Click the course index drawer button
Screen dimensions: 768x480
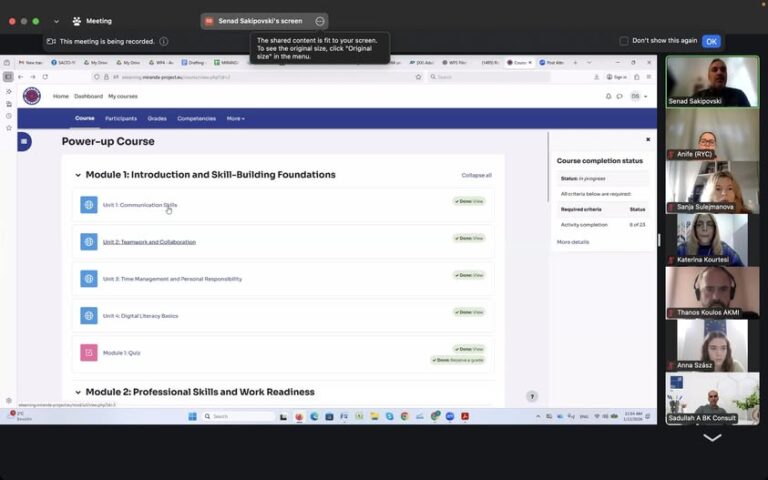[24, 142]
